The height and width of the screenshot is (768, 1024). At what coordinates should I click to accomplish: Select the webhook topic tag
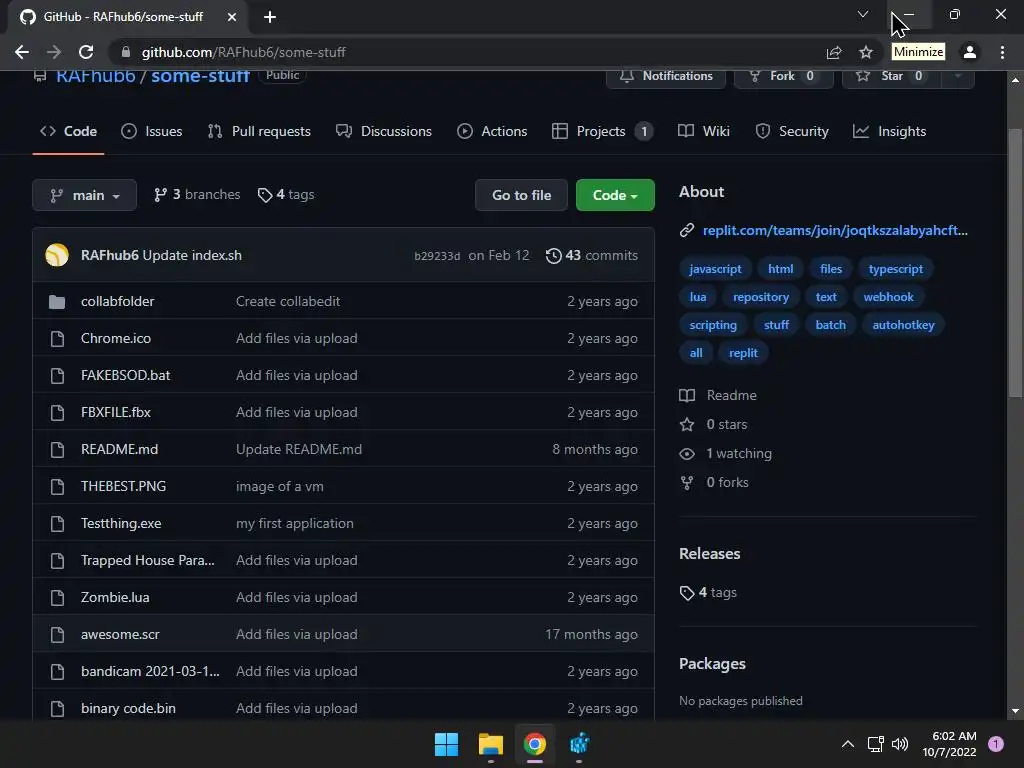pos(888,297)
